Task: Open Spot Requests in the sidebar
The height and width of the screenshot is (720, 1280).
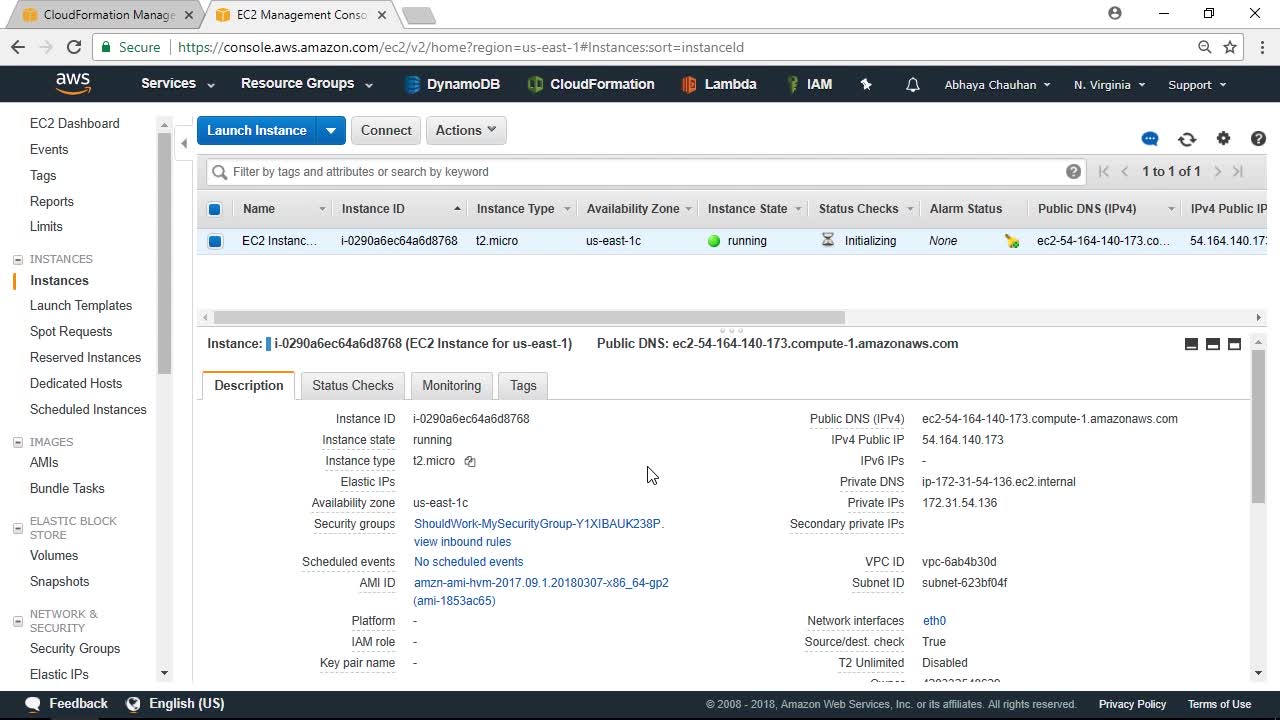Action: (71, 332)
